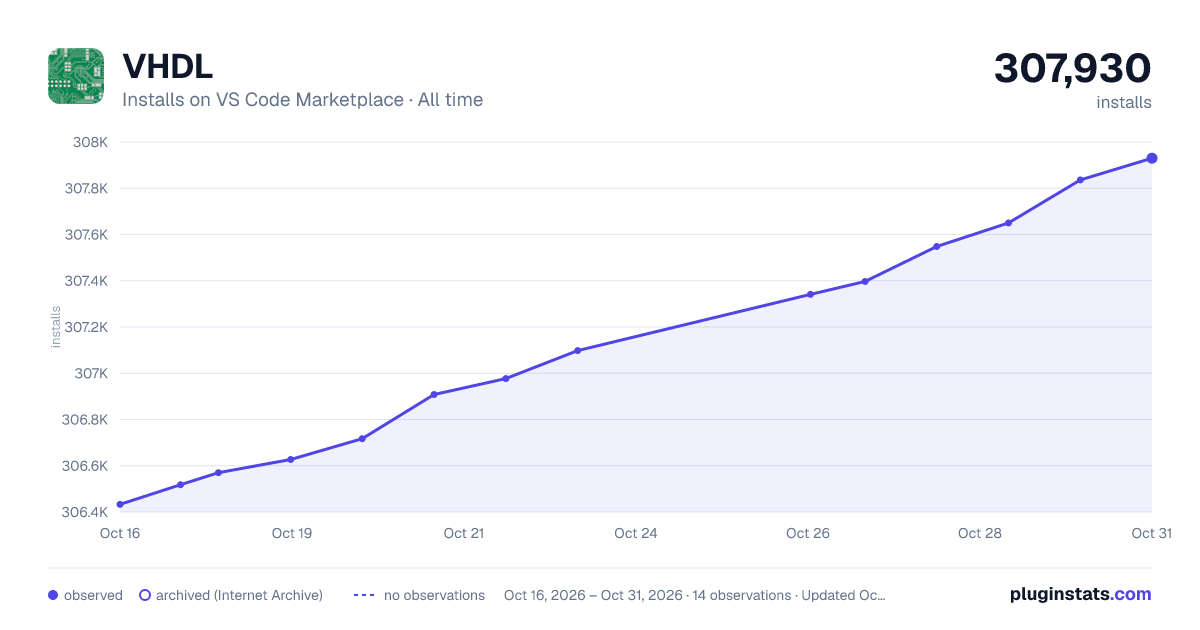Viewport: 1200px width, 630px height.
Task: Click the 306.8K y-axis label
Action: pos(85,420)
